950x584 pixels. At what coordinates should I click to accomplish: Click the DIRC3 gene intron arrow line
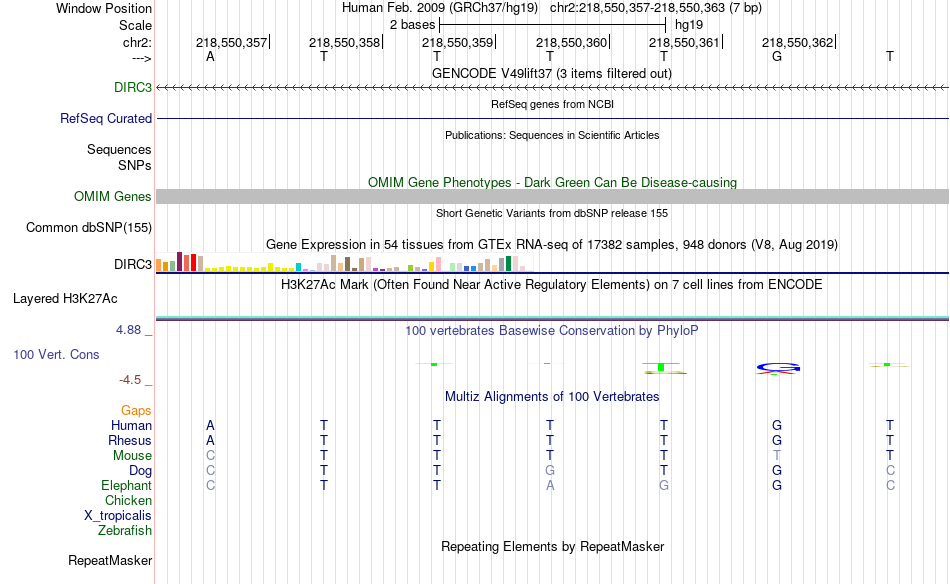(553, 88)
